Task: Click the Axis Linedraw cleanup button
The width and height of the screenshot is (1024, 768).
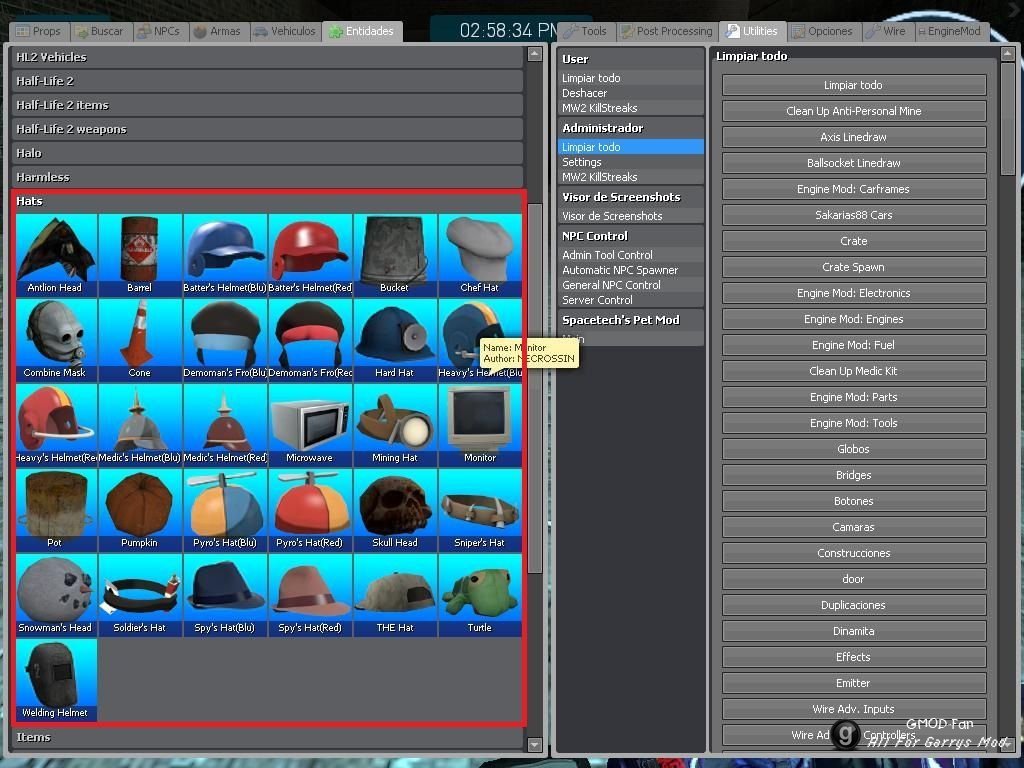Action: tap(854, 137)
